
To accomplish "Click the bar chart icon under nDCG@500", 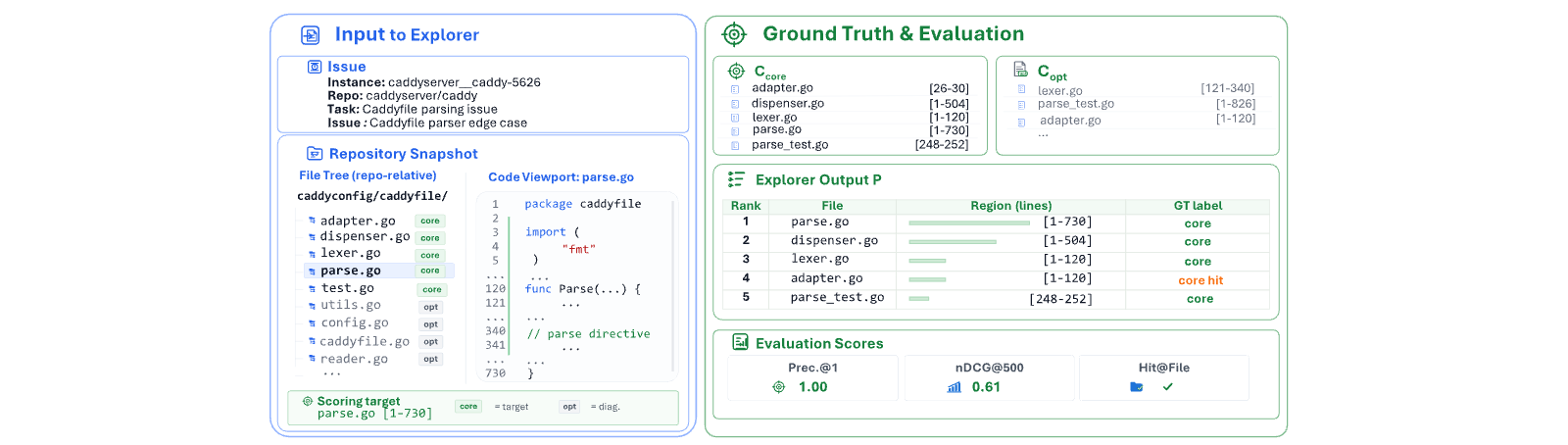I will click(954, 387).
